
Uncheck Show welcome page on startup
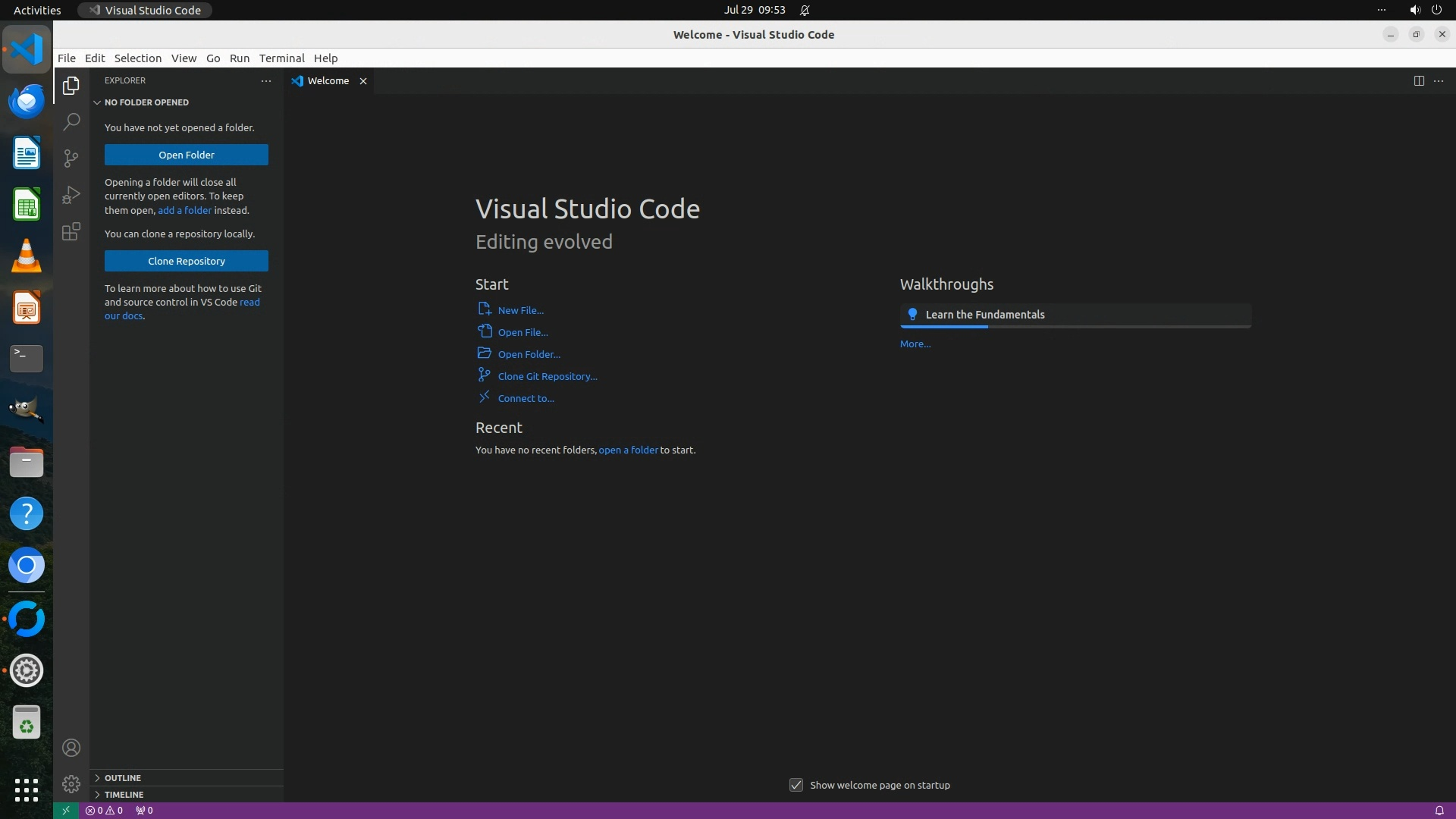795,785
